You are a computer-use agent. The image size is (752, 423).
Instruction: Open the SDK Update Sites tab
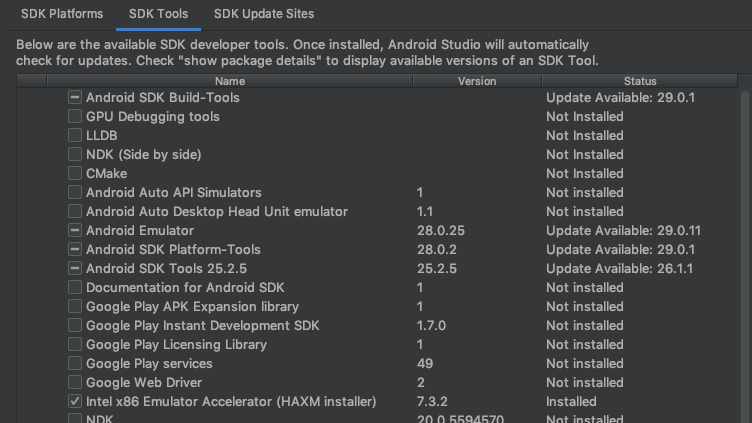coord(264,14)
